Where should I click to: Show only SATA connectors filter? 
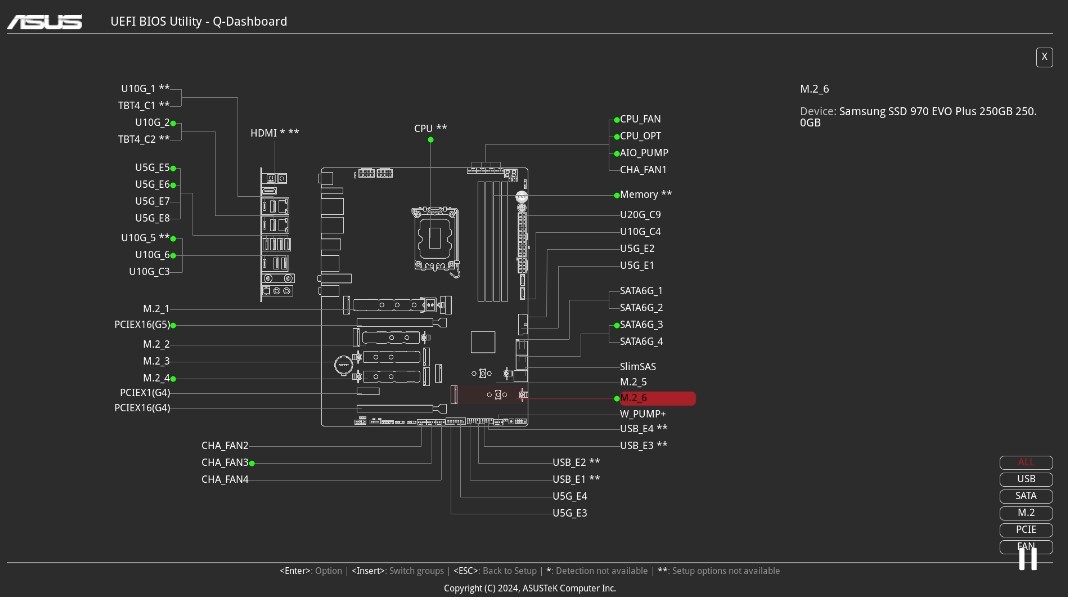tap(1026, 496)
